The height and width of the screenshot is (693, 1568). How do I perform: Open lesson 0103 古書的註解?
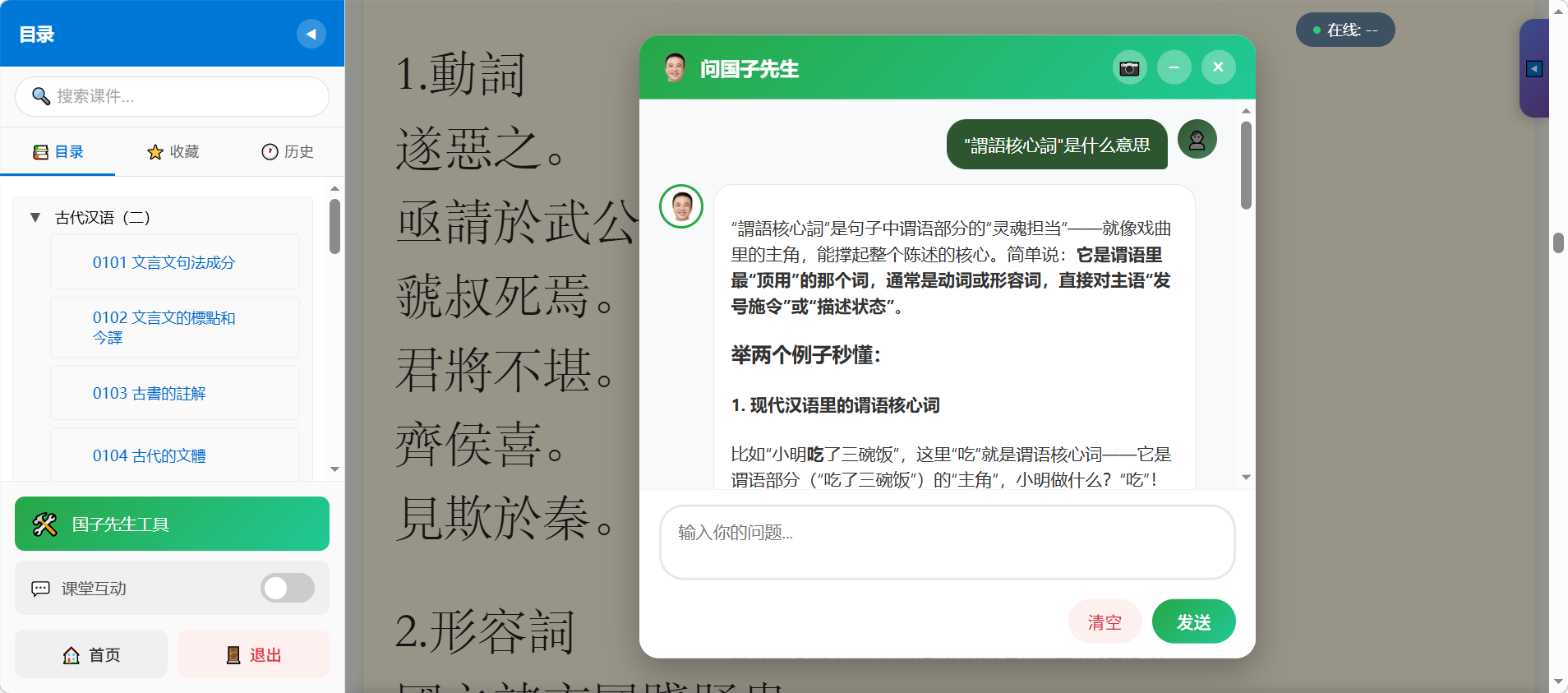tap(150, 394)
